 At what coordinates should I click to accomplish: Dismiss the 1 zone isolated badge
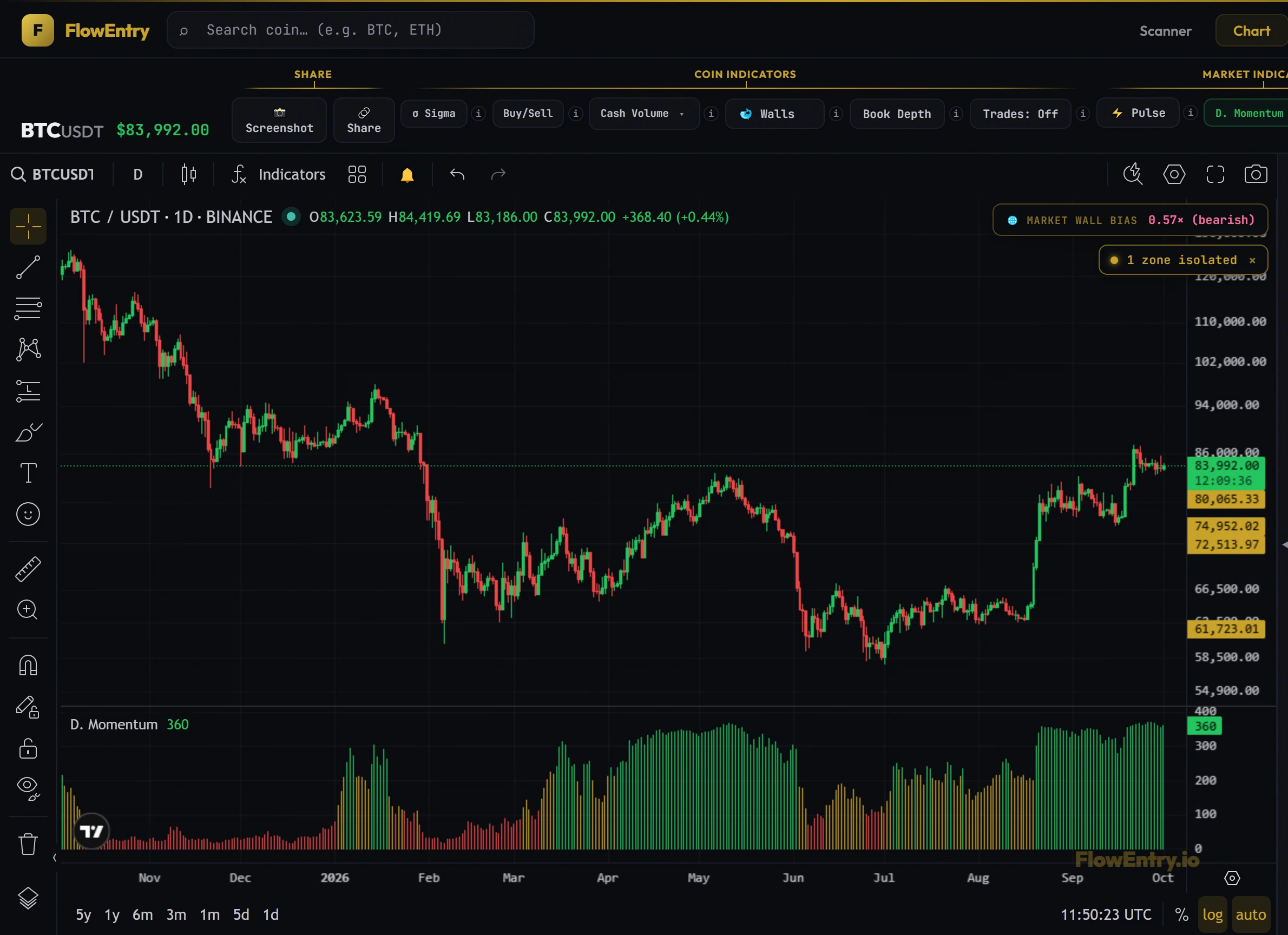point(1252,260)
